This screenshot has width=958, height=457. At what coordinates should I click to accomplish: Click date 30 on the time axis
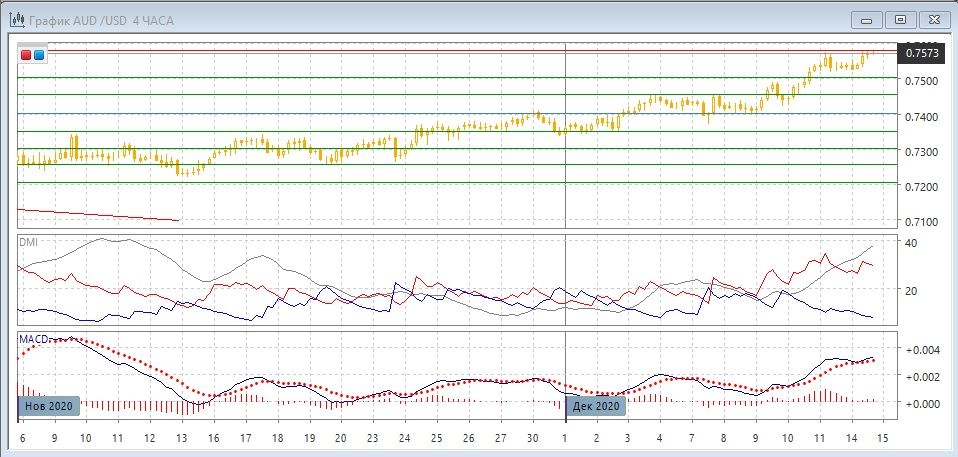533,438
